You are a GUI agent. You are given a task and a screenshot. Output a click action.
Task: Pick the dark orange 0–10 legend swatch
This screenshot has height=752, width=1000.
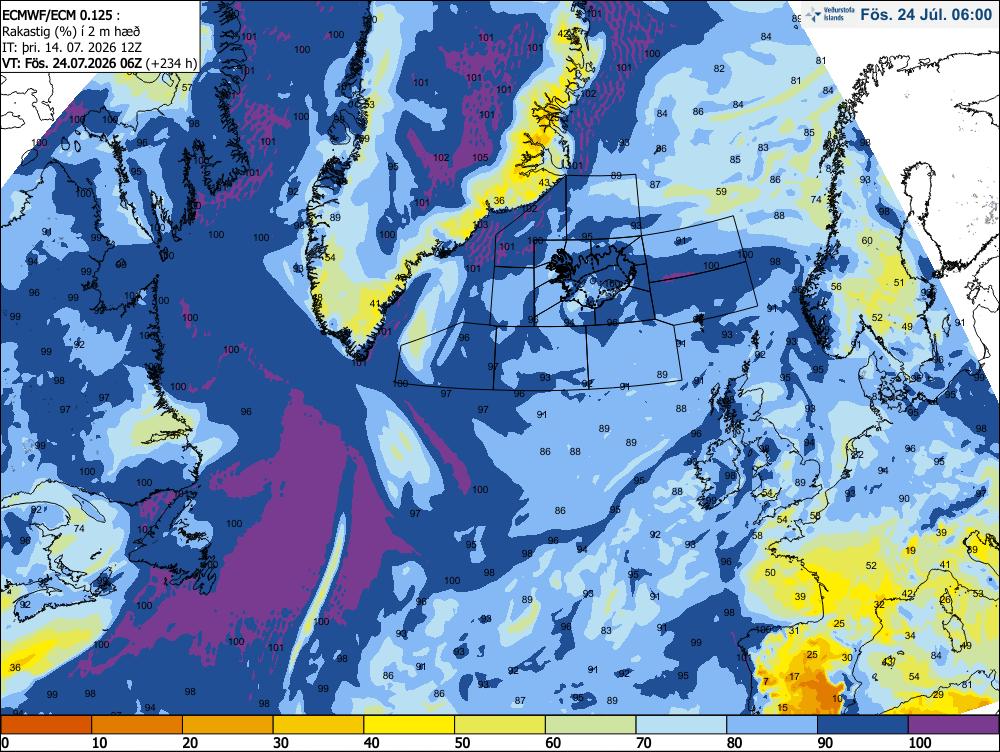(47, 725)
